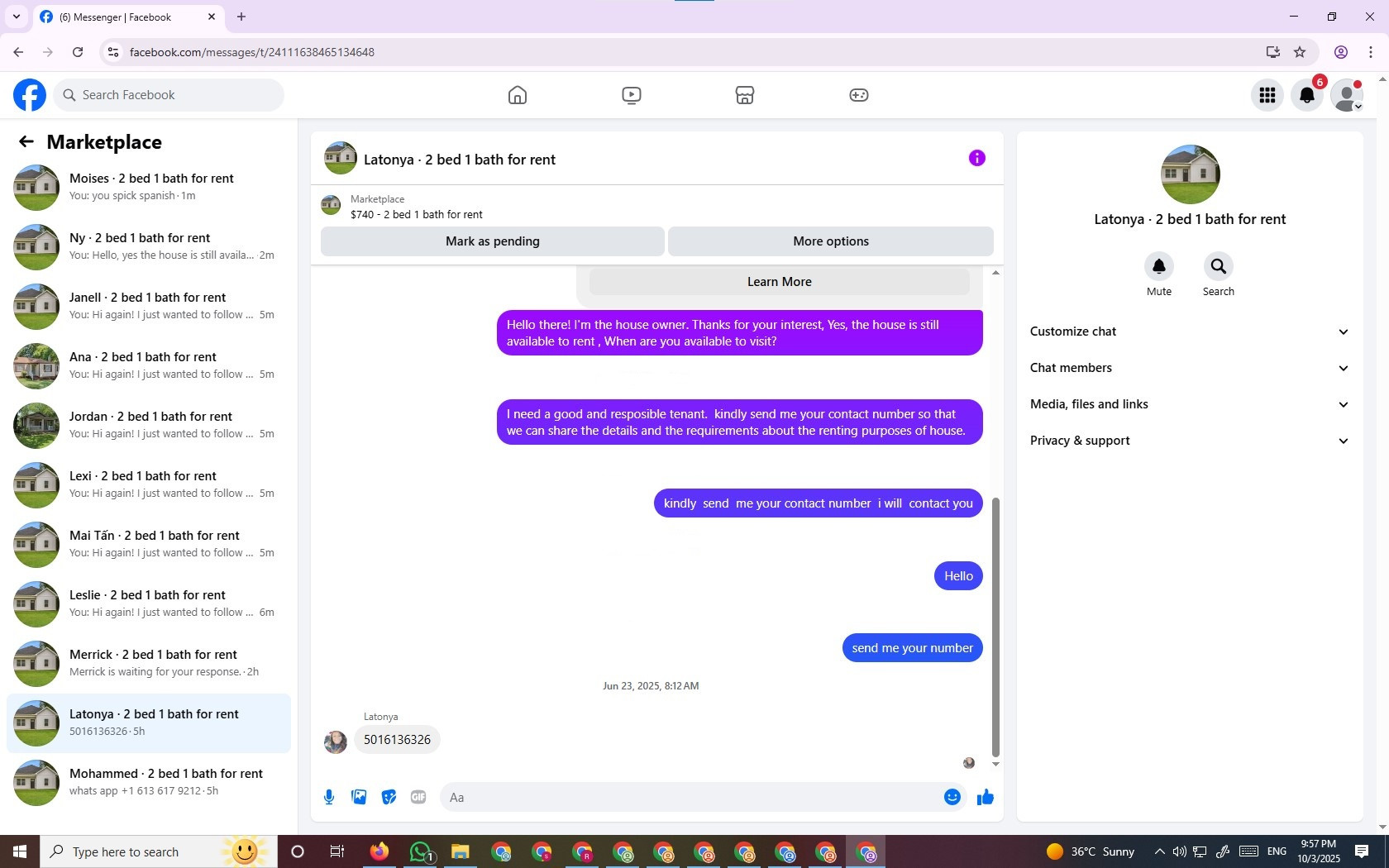
Task: Reload the page in browser
Action: 78,52
